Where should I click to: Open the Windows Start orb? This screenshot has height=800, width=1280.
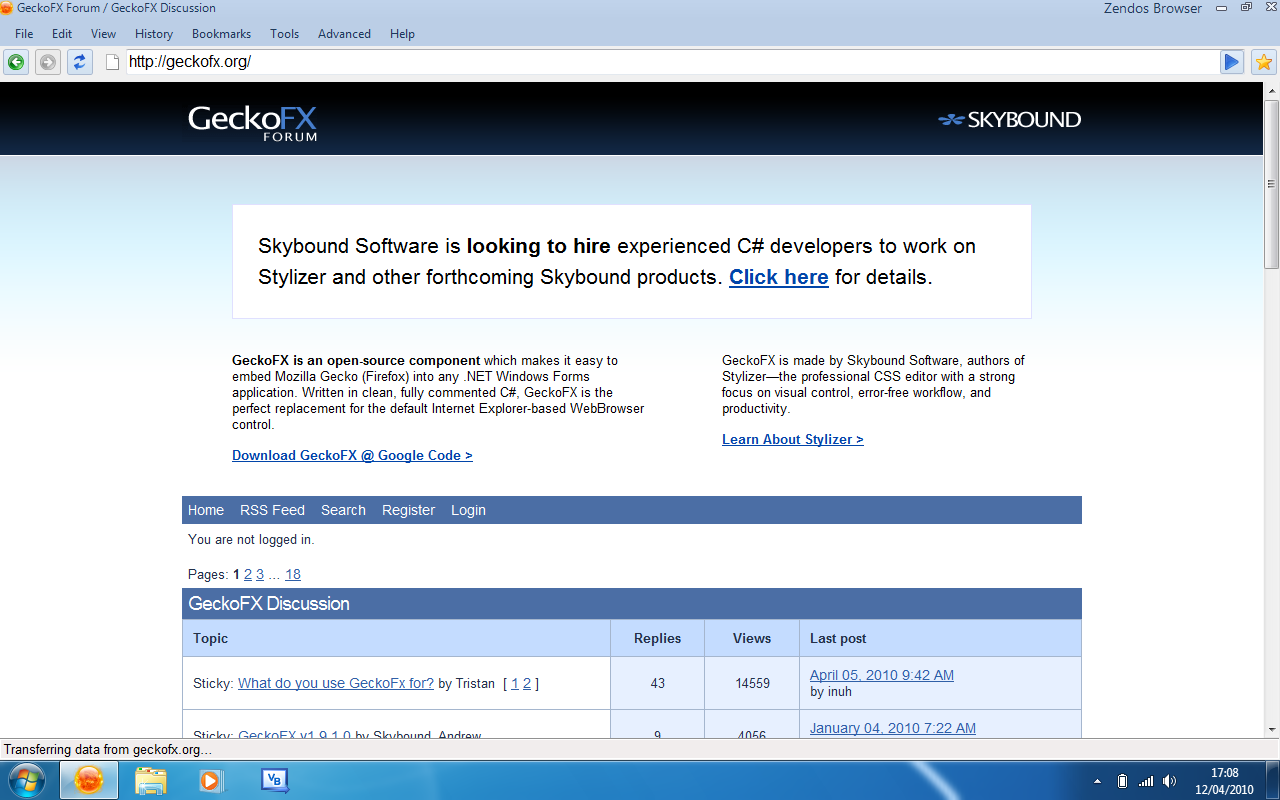click(x=26, y=779)
